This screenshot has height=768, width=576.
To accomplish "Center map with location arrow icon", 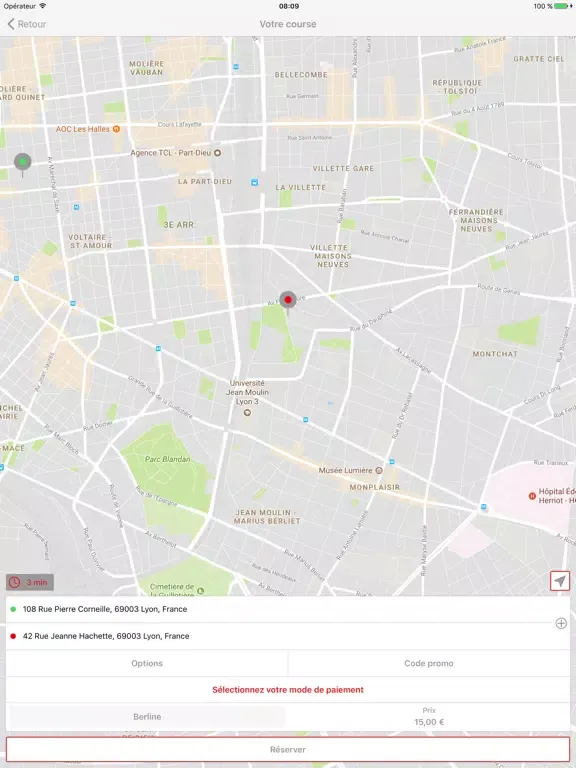I will tap(560, 581).
